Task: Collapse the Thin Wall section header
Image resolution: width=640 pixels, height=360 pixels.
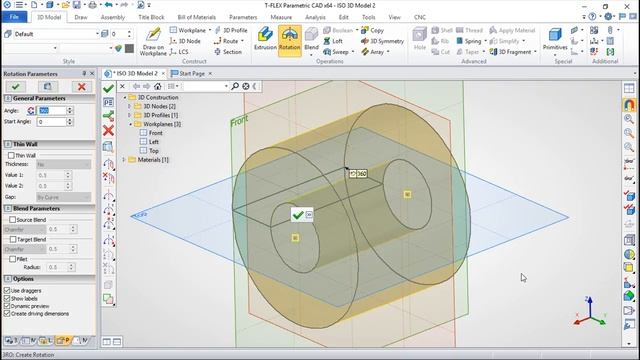Action: click(x=8, y=144)
